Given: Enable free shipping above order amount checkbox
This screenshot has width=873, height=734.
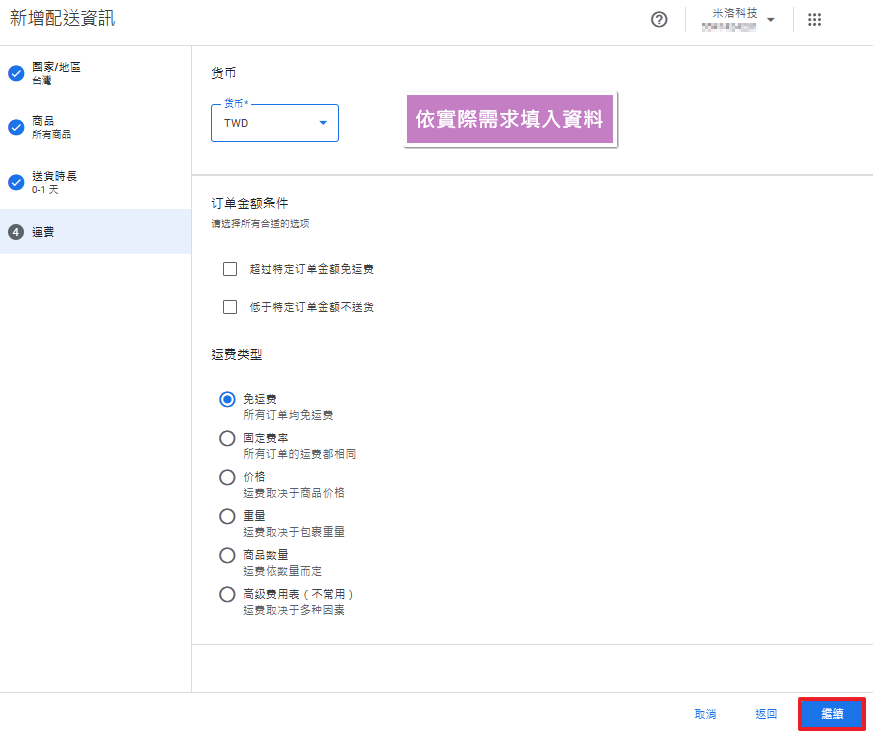Looking at the screenshot, I should [x=230, y=269].
